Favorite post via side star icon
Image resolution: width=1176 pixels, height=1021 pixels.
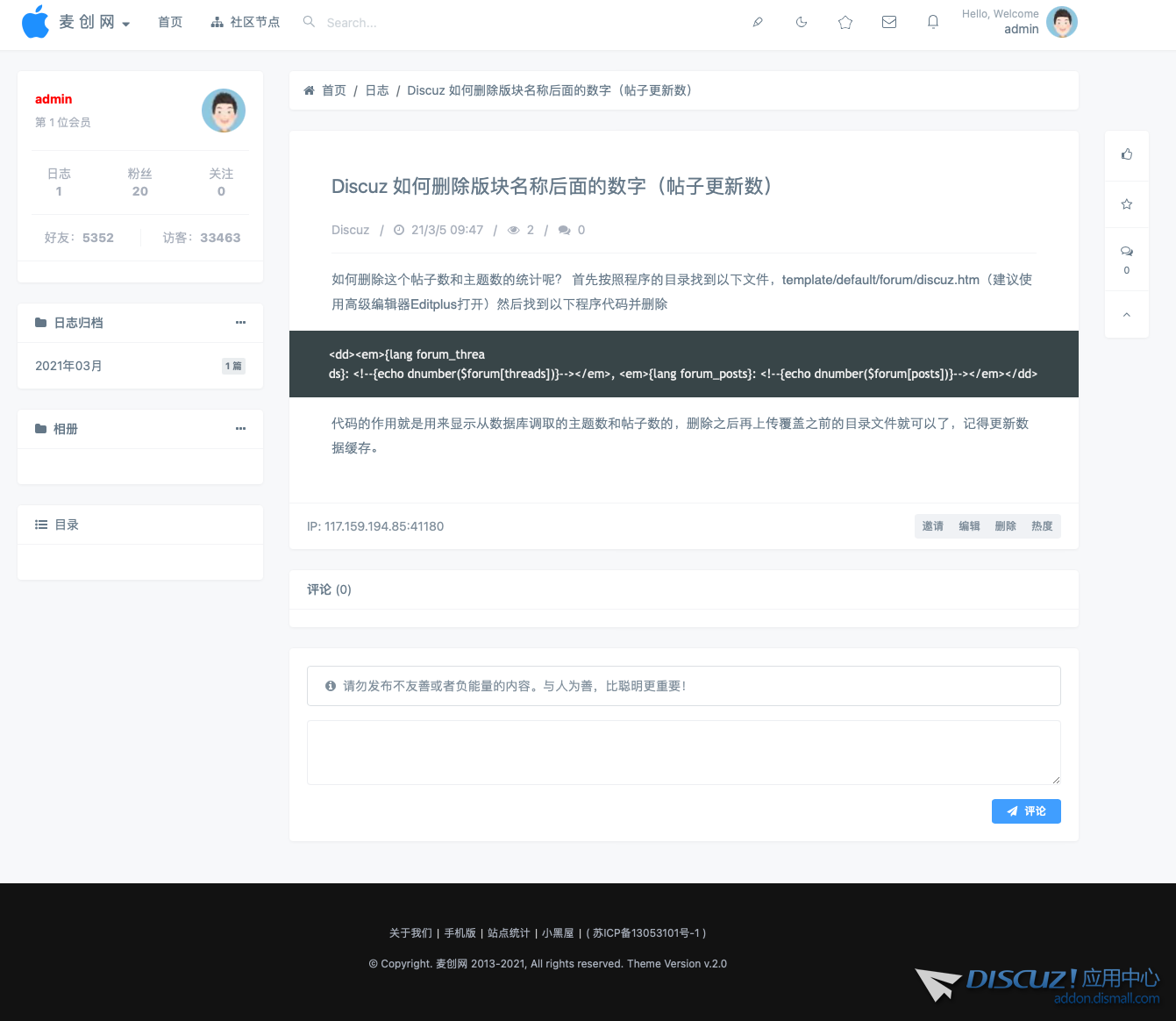tap(1127, 204)
